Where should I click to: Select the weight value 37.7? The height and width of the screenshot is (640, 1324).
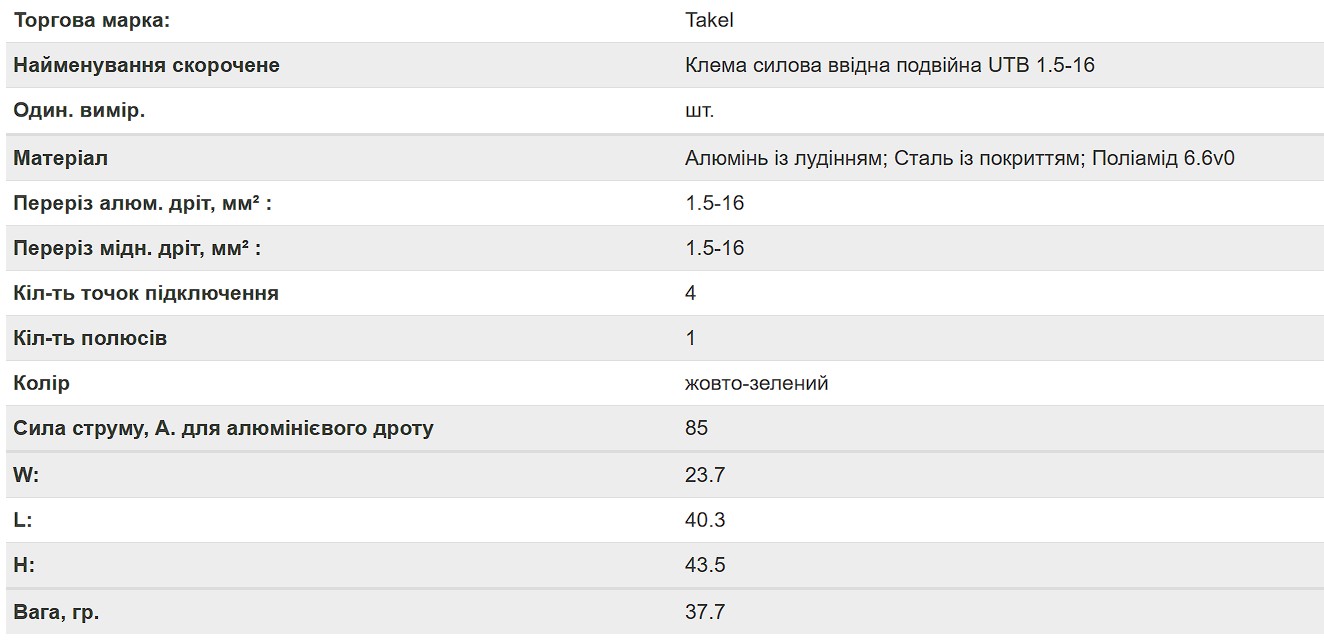[x=705, y=612]
